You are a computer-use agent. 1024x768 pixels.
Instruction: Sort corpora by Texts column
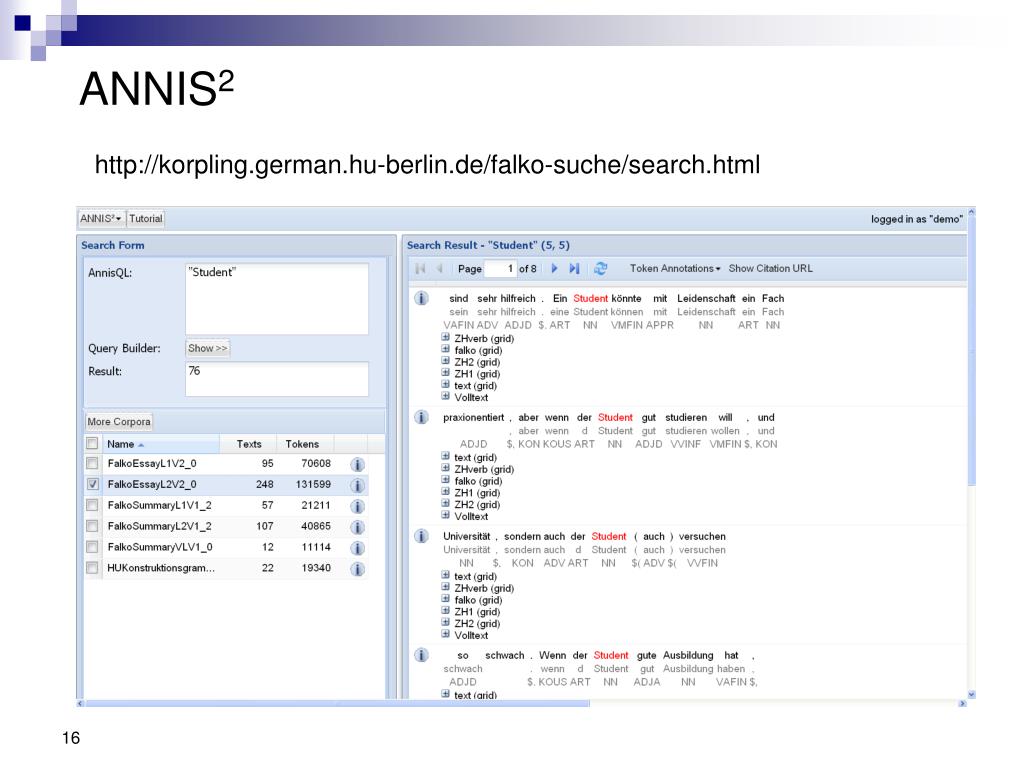point(248,444)
